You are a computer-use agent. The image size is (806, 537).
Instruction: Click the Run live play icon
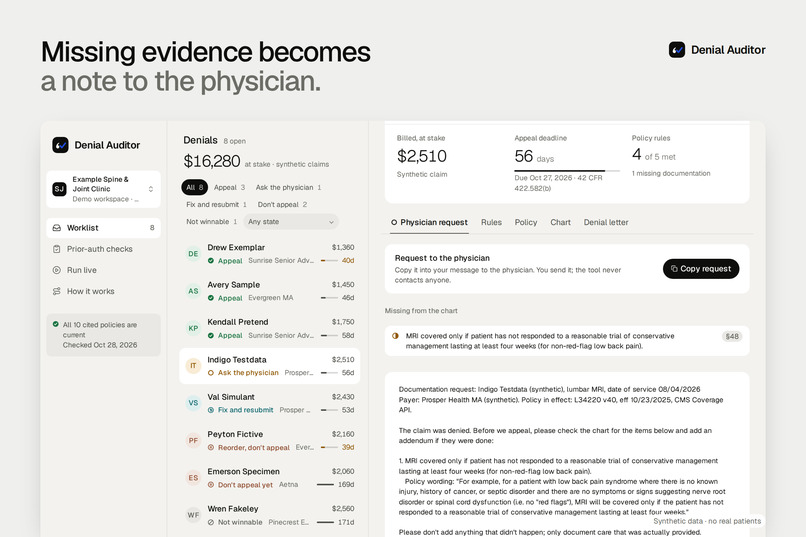(x=57, y=270)
